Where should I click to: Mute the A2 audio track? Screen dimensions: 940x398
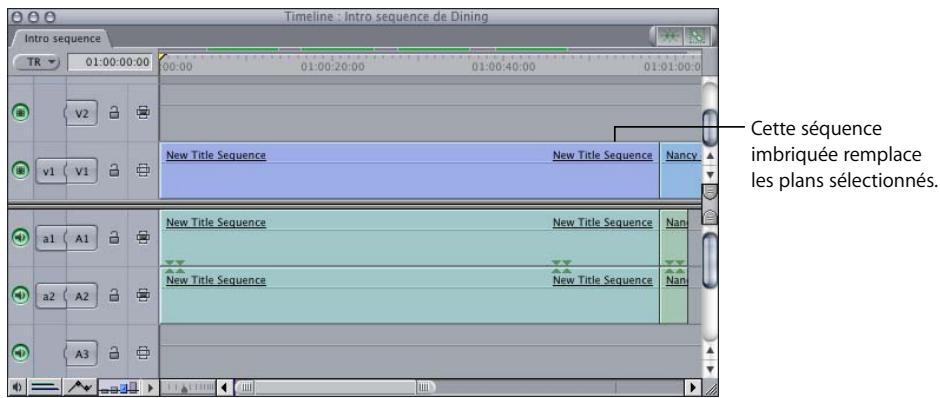point(20,295)
